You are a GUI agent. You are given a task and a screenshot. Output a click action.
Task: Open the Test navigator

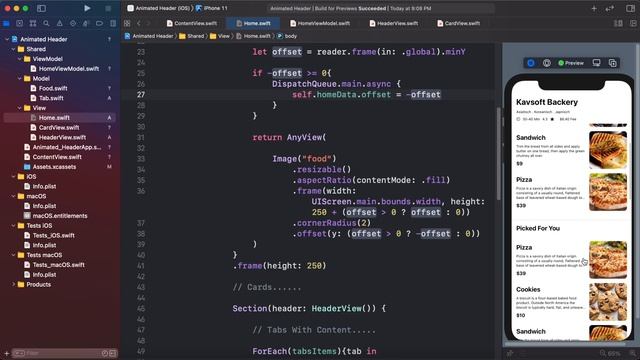click(73, 23)
